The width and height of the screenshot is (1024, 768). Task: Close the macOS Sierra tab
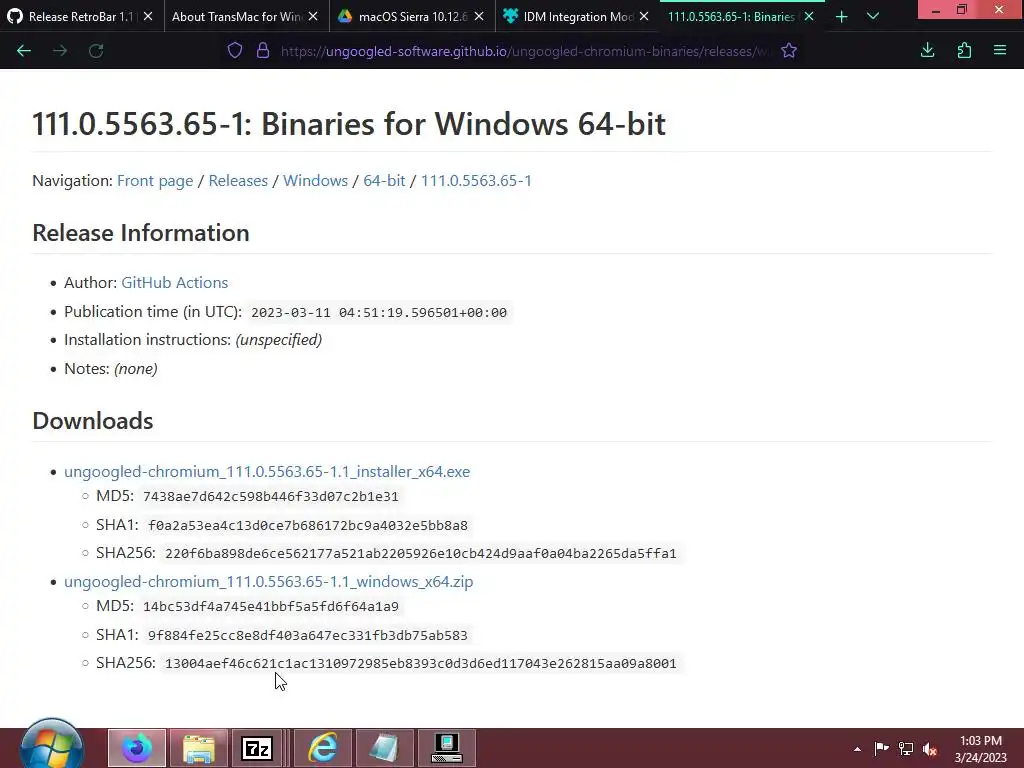coord(479,17)
